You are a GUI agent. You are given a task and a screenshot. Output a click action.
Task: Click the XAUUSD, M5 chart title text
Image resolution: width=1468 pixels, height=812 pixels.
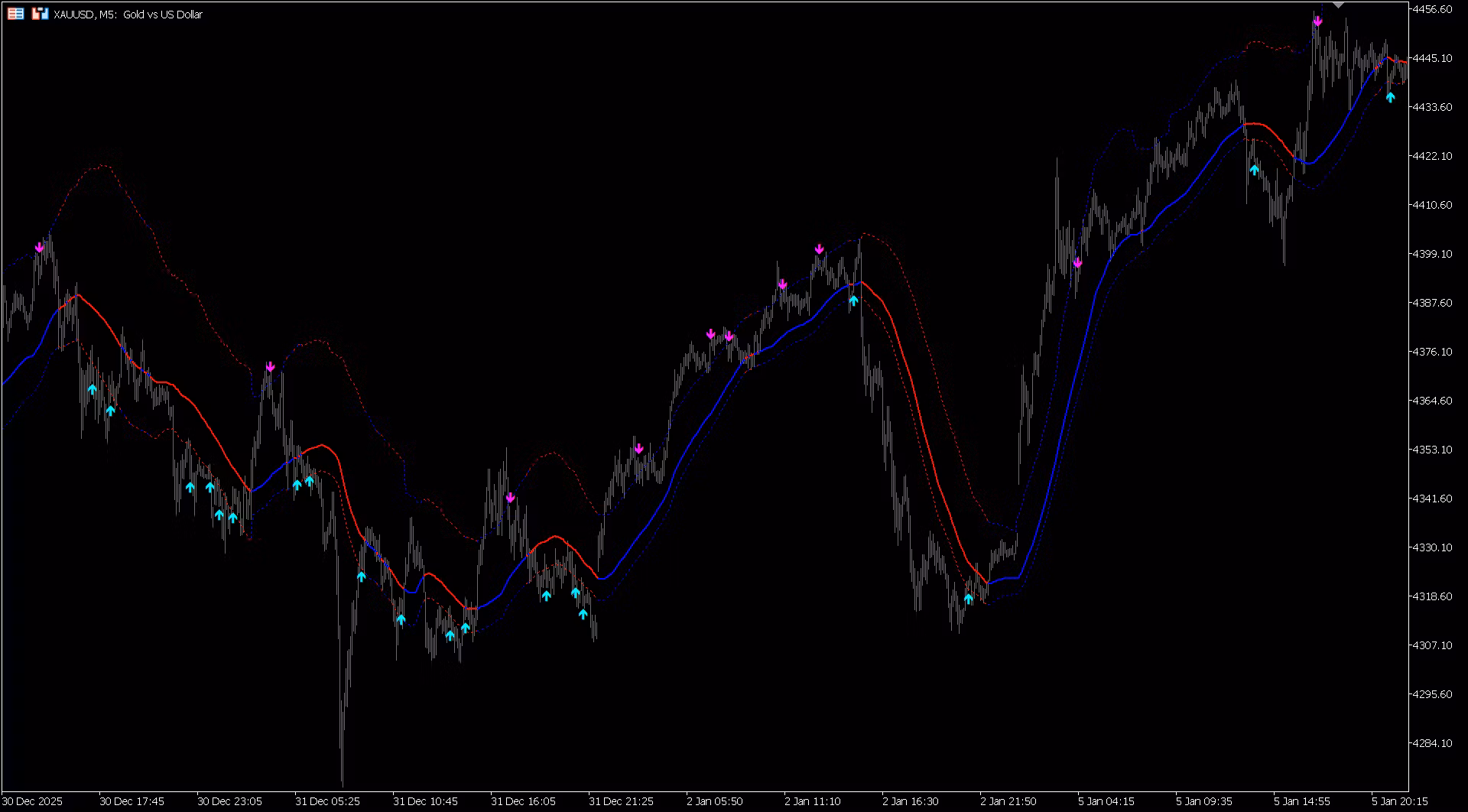[128, 15]
